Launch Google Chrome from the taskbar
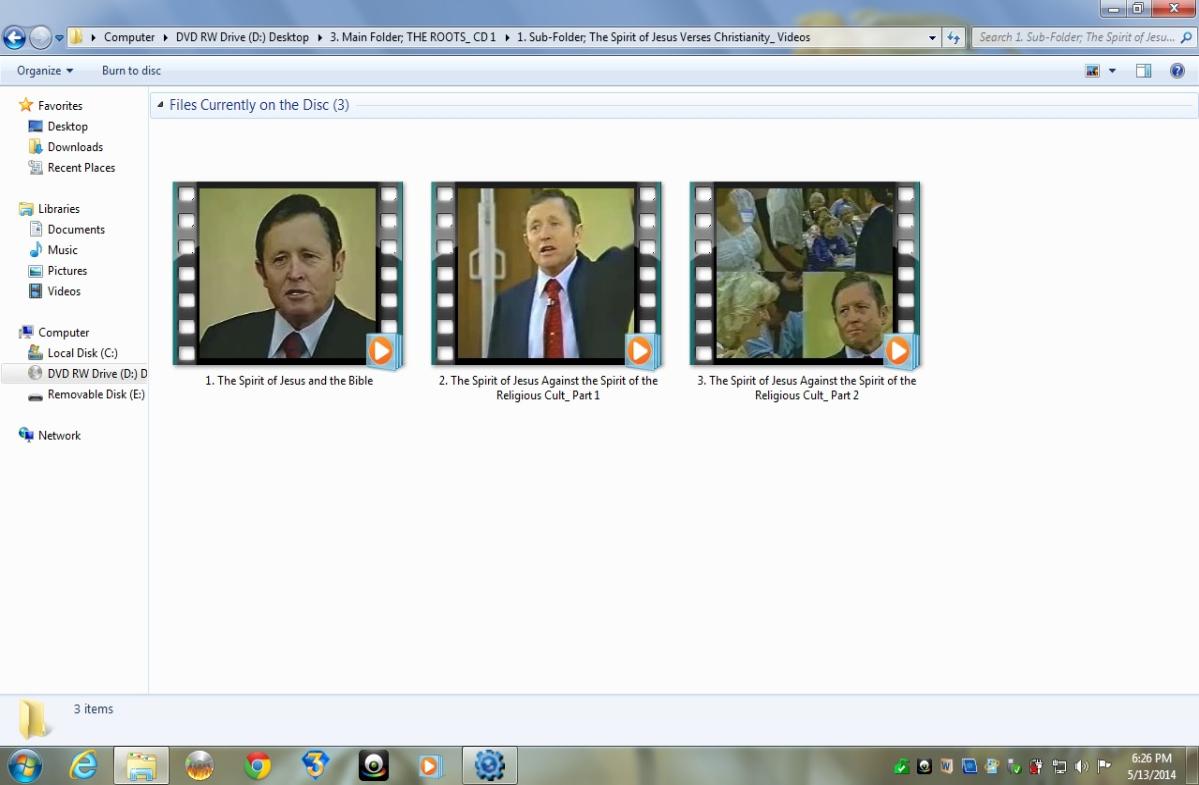1199x785 pixels. [x=257, y=766]
